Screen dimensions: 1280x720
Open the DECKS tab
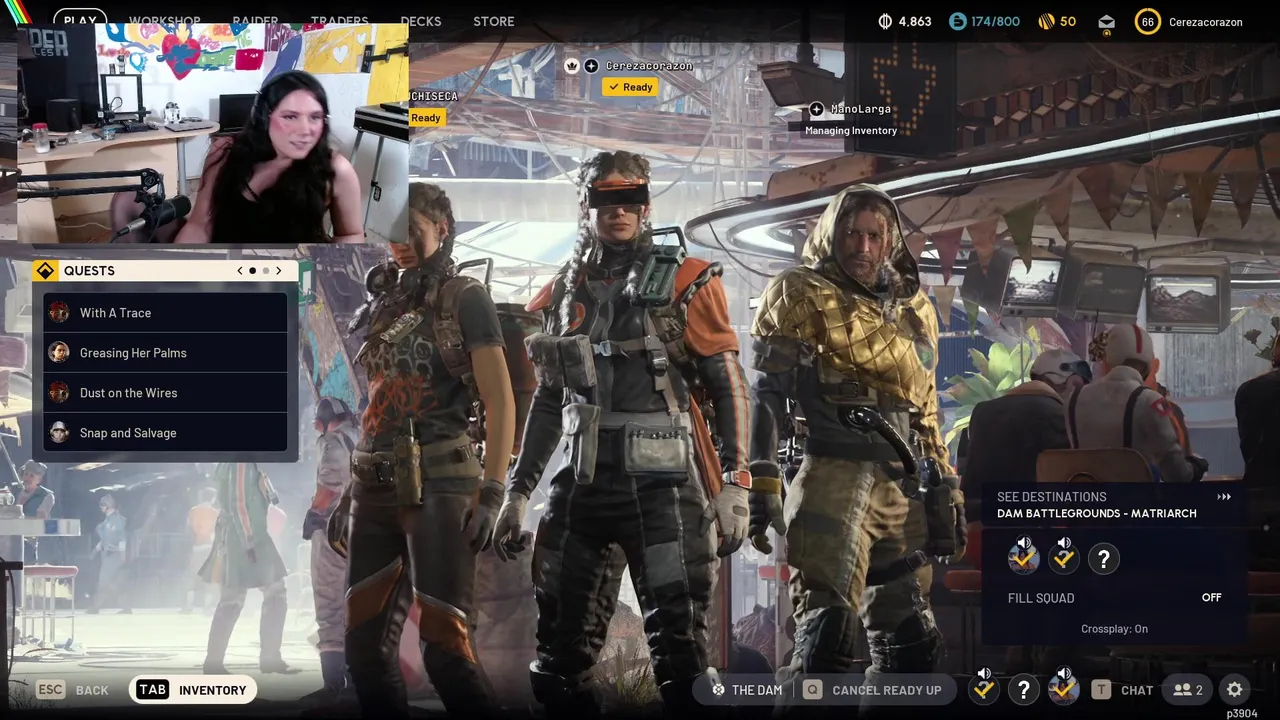coord(421,21)
